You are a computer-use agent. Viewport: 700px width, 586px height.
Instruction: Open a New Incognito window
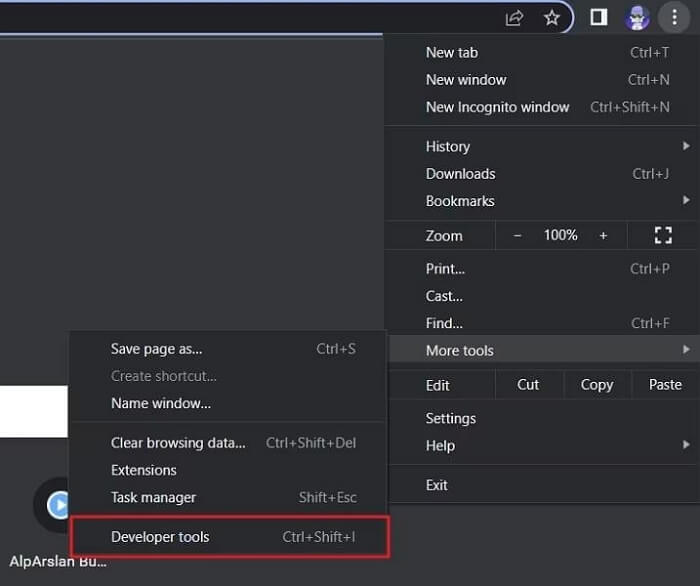(x=542, y=107)
